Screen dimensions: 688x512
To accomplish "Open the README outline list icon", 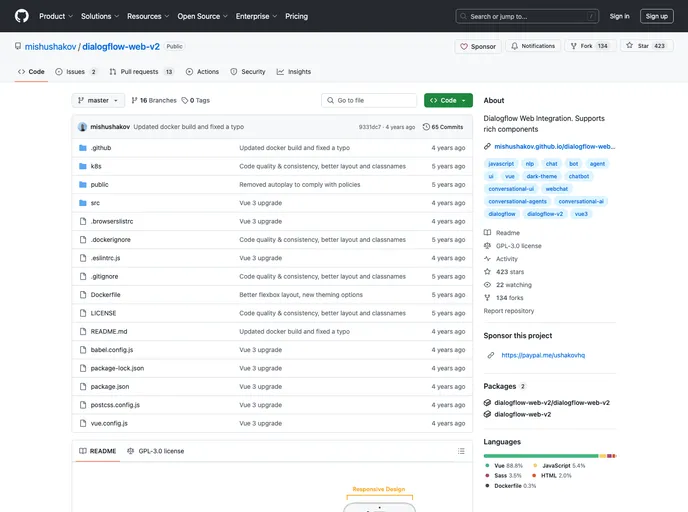I will click(x=461, y=451).
